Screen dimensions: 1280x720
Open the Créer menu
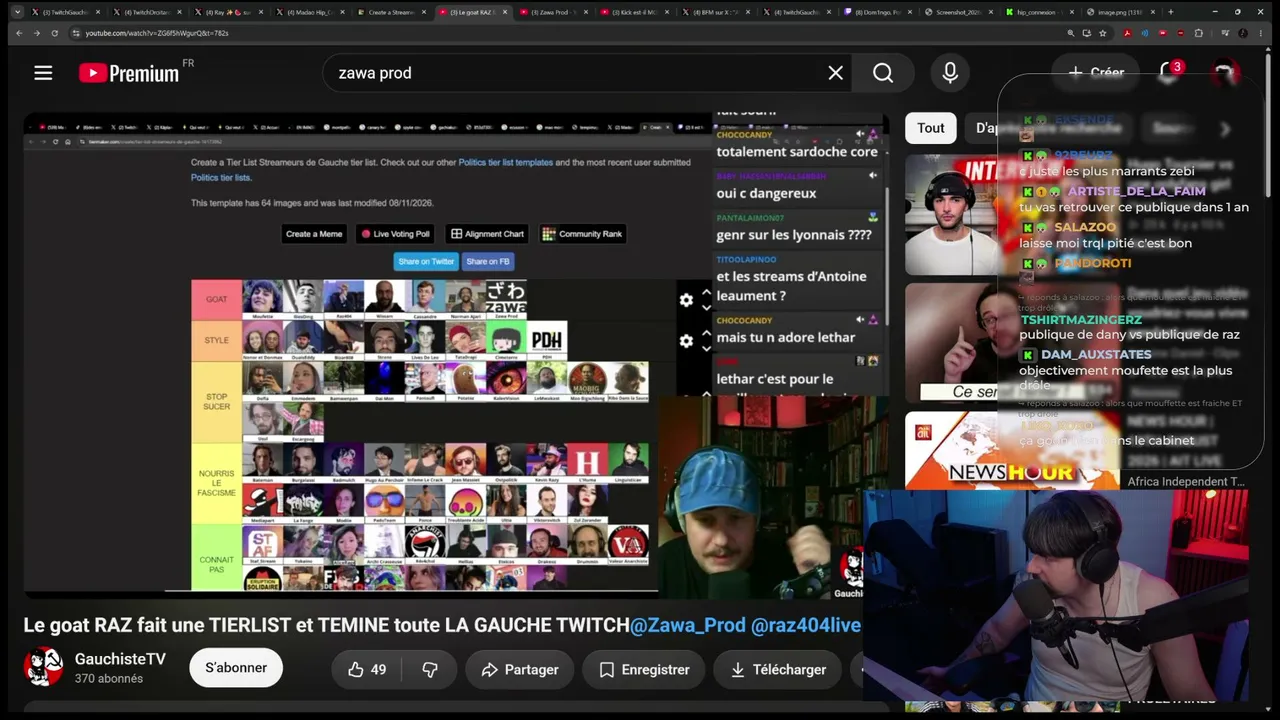click(x=1096, y=73)
